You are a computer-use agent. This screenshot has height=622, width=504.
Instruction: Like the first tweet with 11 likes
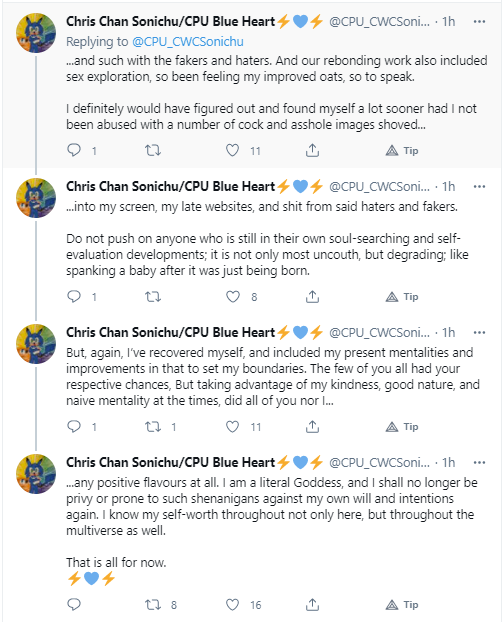click(x=232, y=150)
